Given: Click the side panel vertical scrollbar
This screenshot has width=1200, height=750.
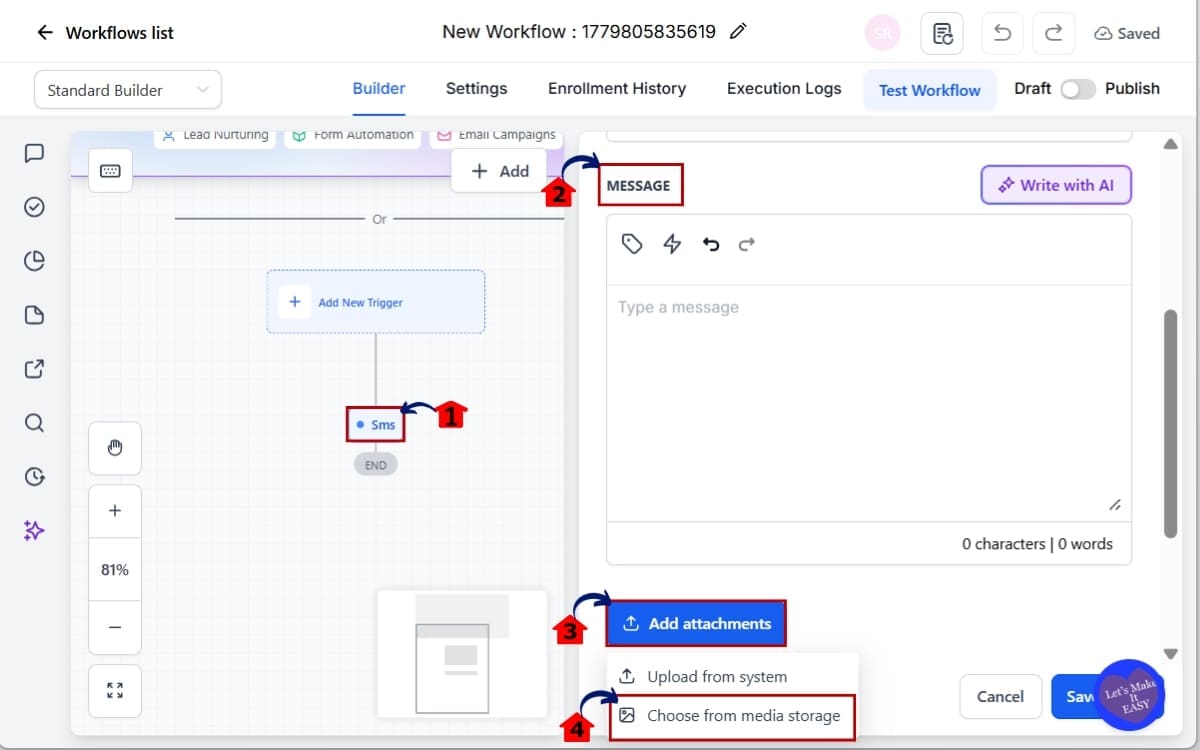Looking at the screenshot, I should pos(1171,424).
